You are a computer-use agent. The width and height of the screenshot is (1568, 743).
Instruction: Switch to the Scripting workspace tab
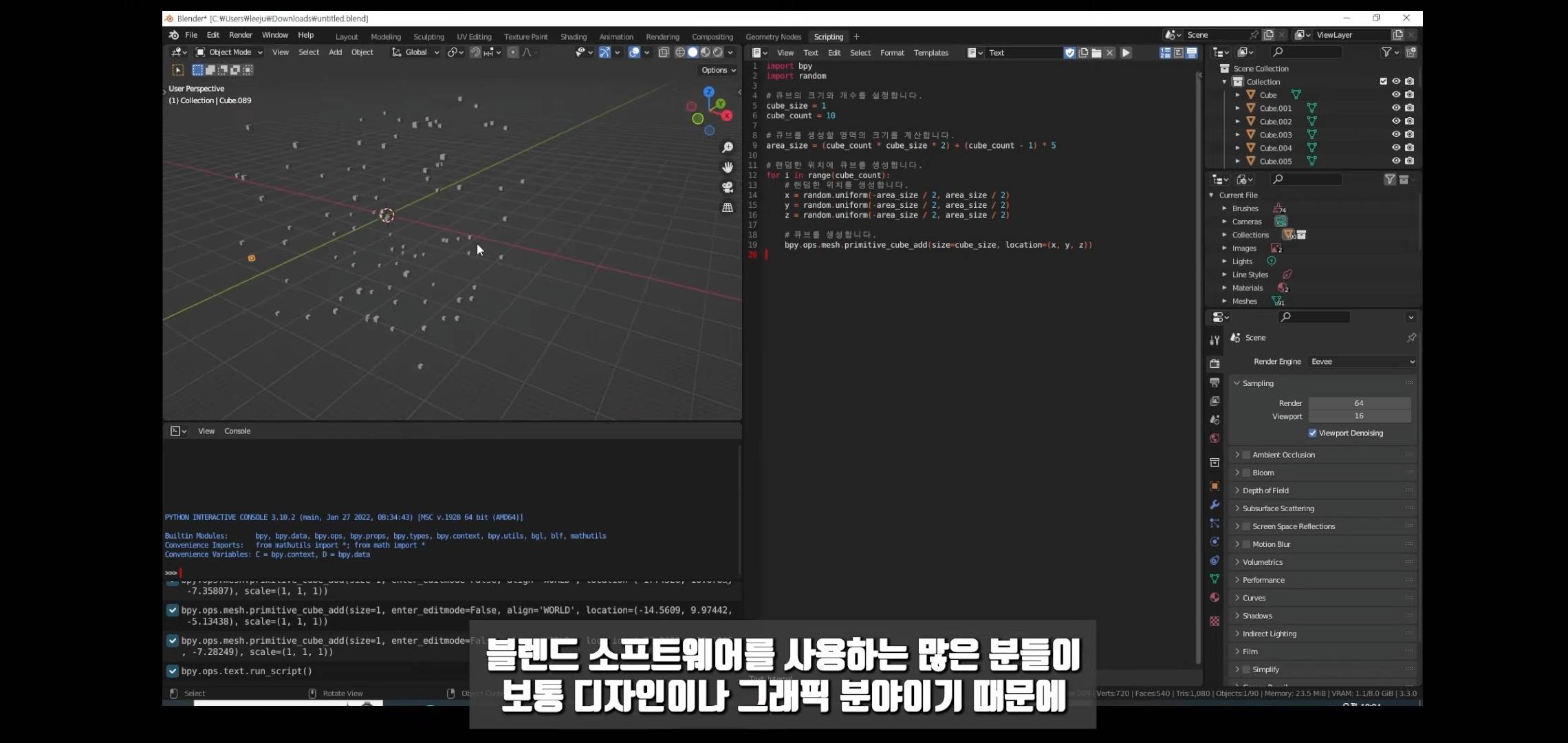[x=828, y=36]
